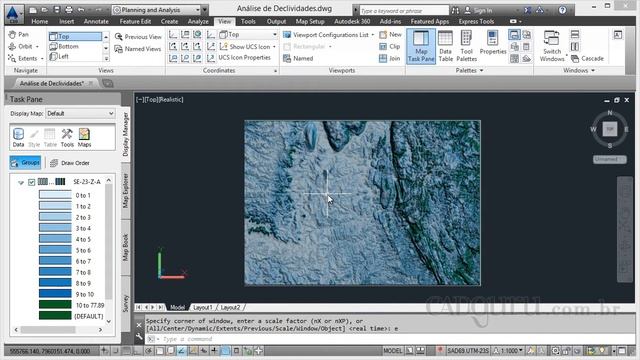The width and height of the screenshot is (640, 360).
Task: Open the Map Book side tab
Action: click(x=125, y=247)
